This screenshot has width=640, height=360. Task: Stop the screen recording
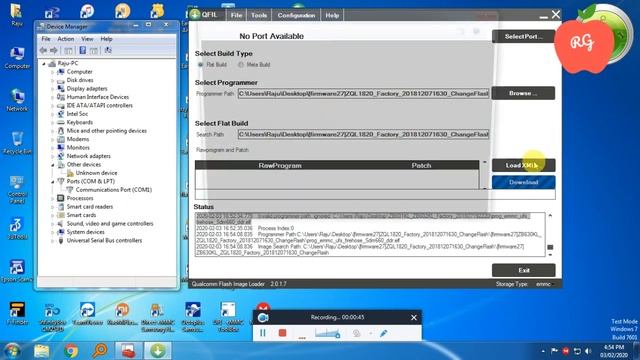[x=282, y=333]
